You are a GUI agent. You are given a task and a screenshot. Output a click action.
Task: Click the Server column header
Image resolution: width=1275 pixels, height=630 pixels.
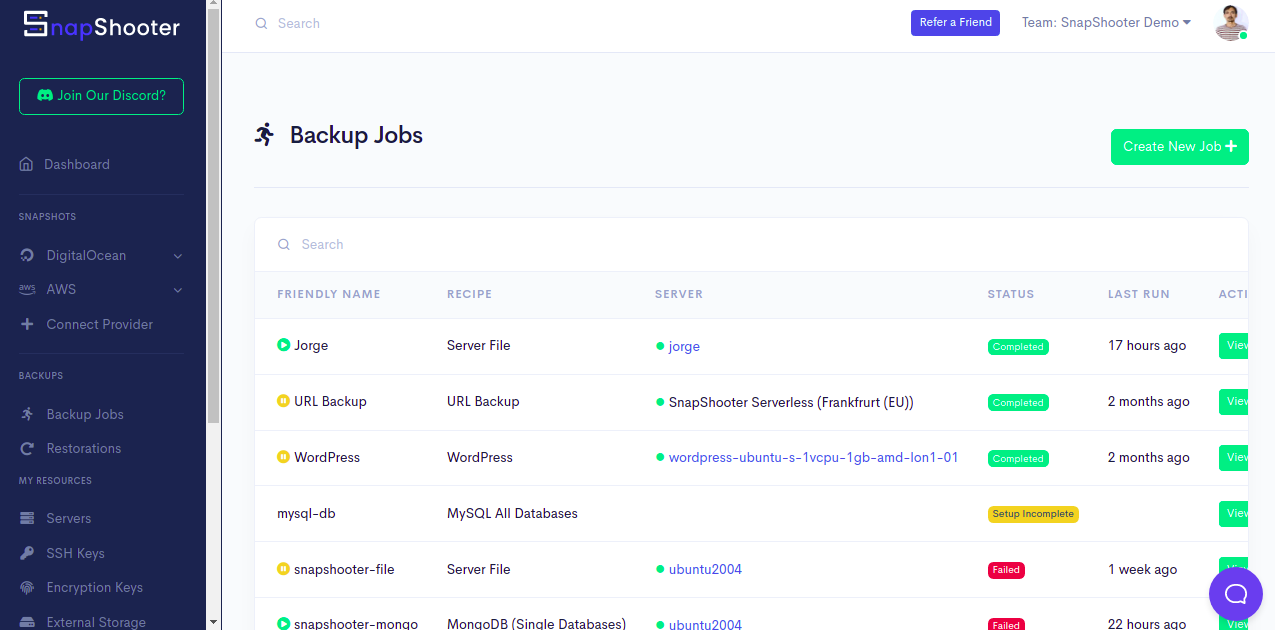click(x=679, y=294)
